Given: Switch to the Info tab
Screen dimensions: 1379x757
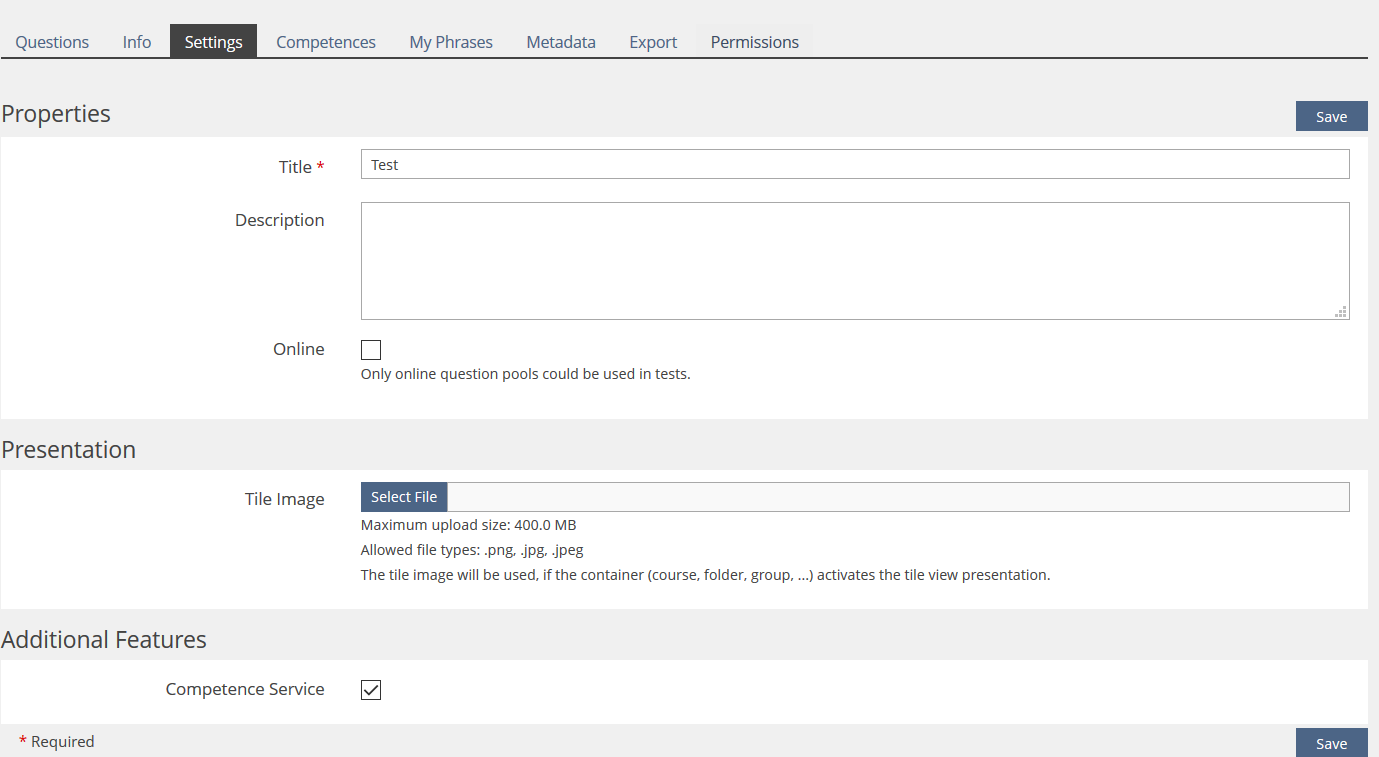Looking at the screenshot, I should click(x=137, y=42).
